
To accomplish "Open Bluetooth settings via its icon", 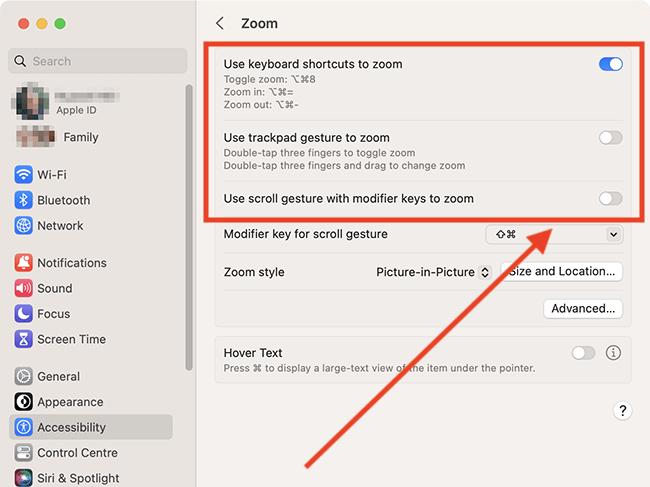I will click(x=24, y=200).
